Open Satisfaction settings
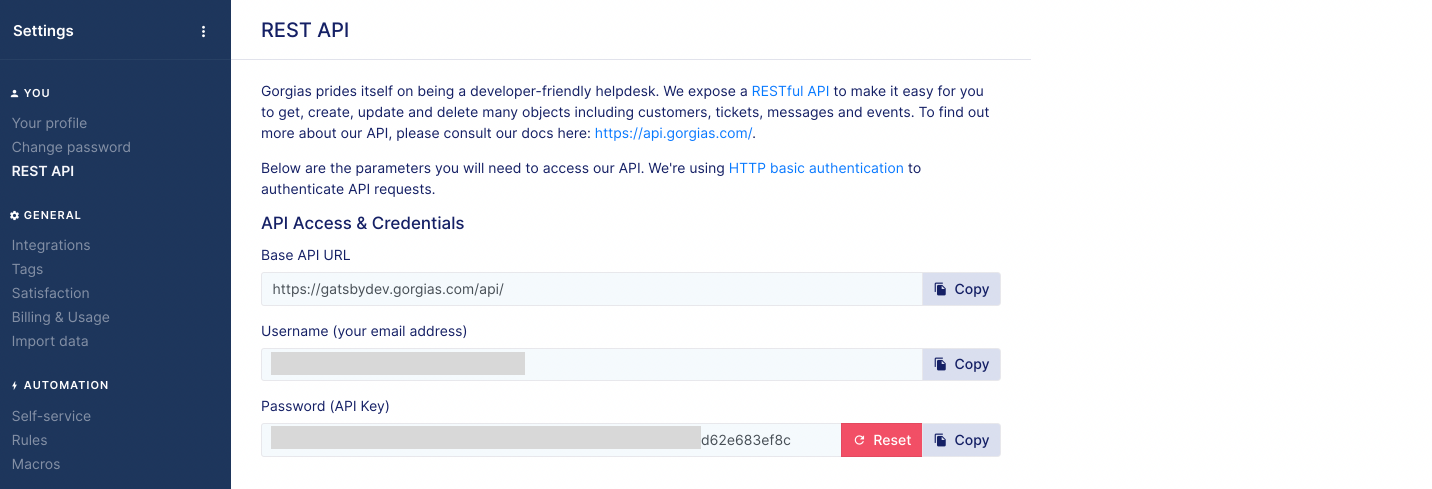This screenshot has width=1432, height=489. (x=51, y=293)
